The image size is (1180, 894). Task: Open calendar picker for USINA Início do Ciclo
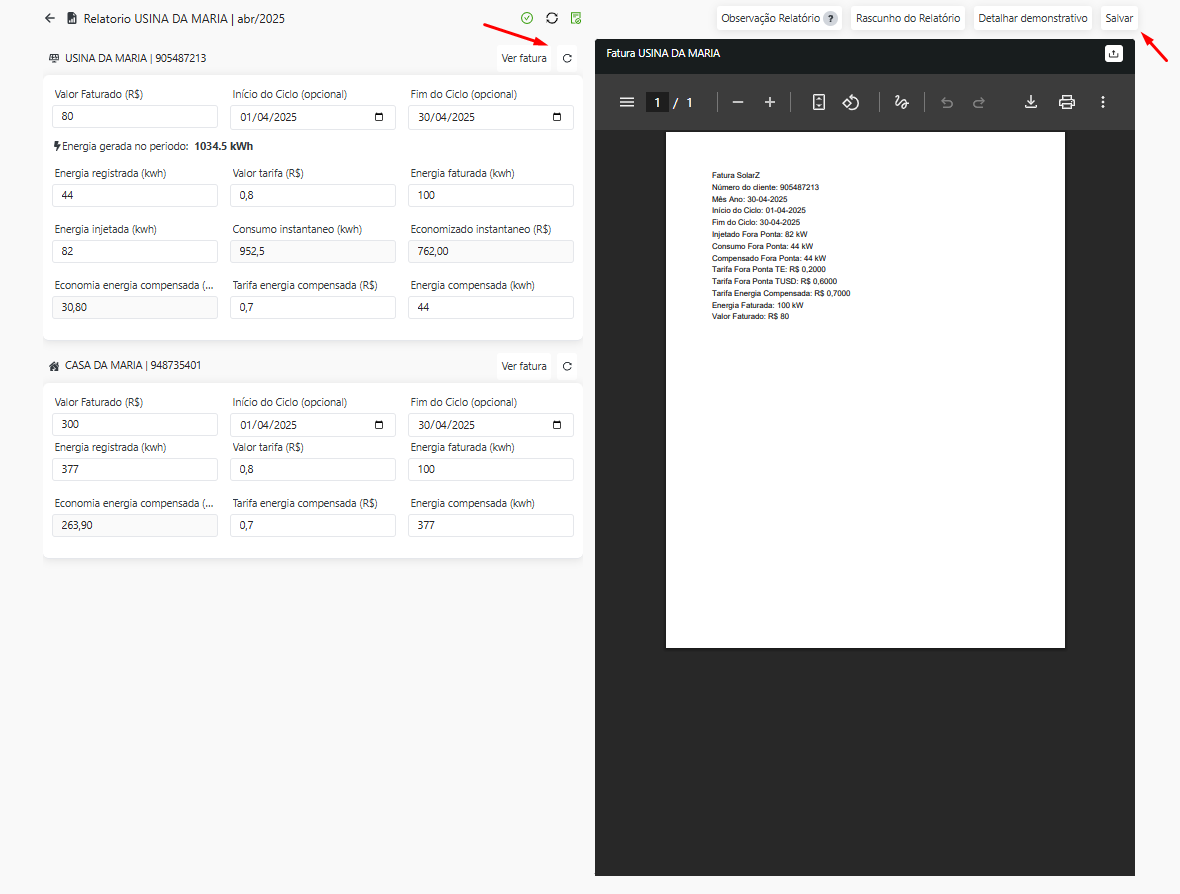coord(379,117)
